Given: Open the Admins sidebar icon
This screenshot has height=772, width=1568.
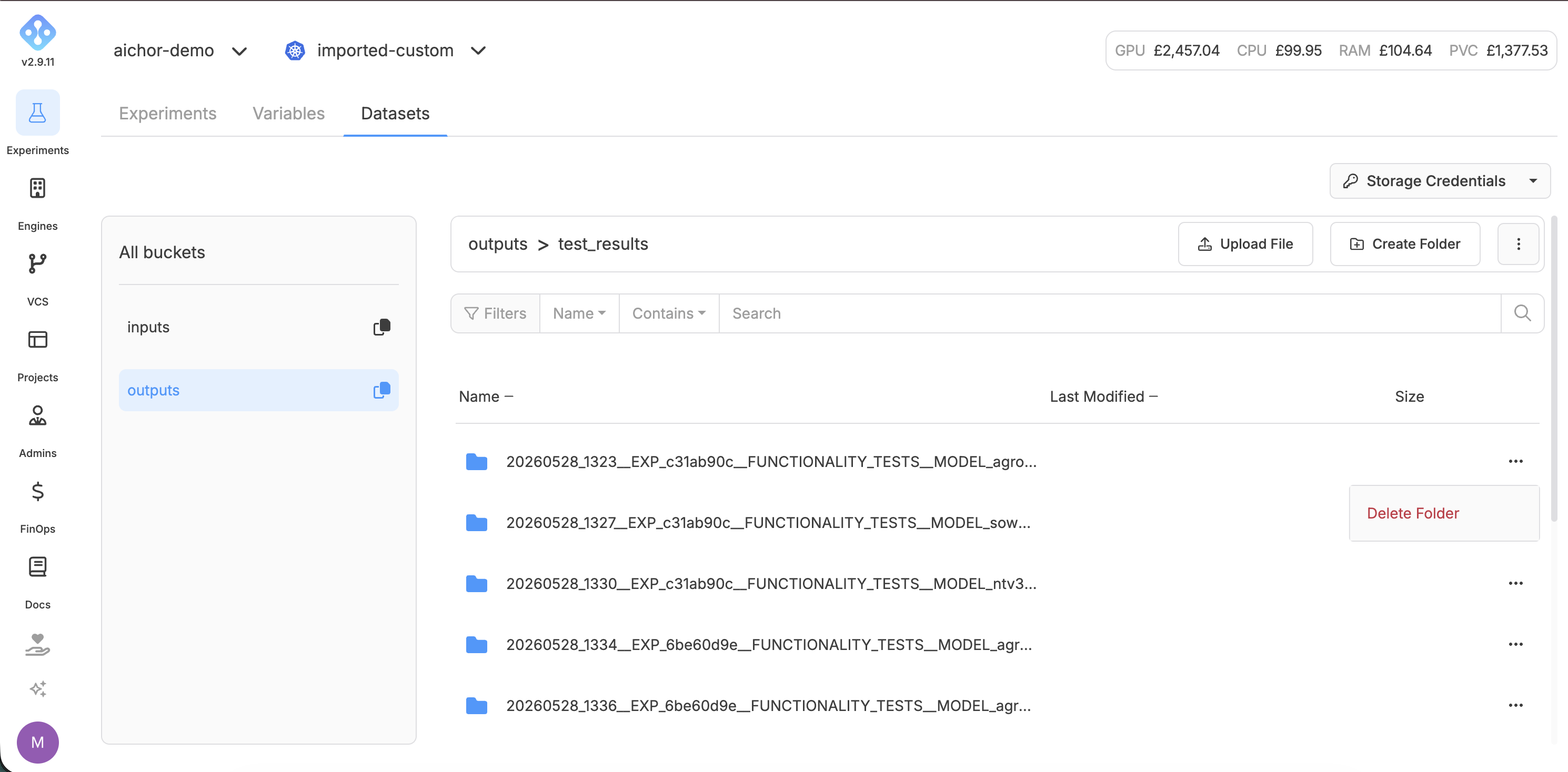Looking at the screenshot, I should [x=38, y=415].
